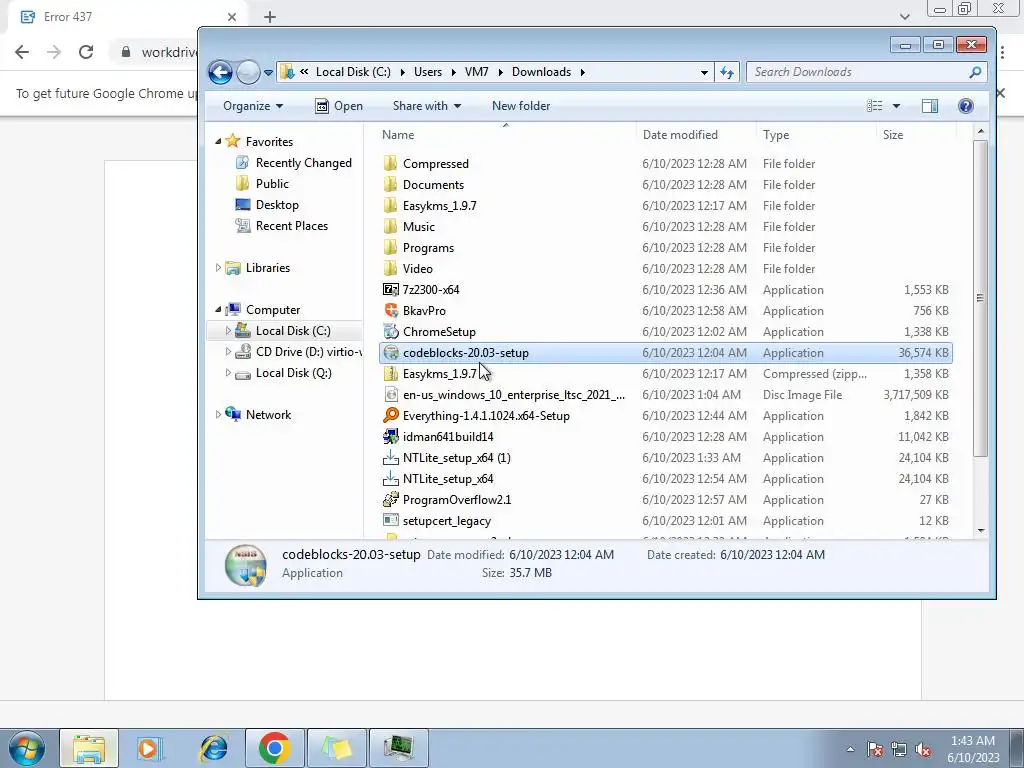Click VM7 in the address breadcrumb
The image size is (1024, 768).
click(x=476, y=72)
